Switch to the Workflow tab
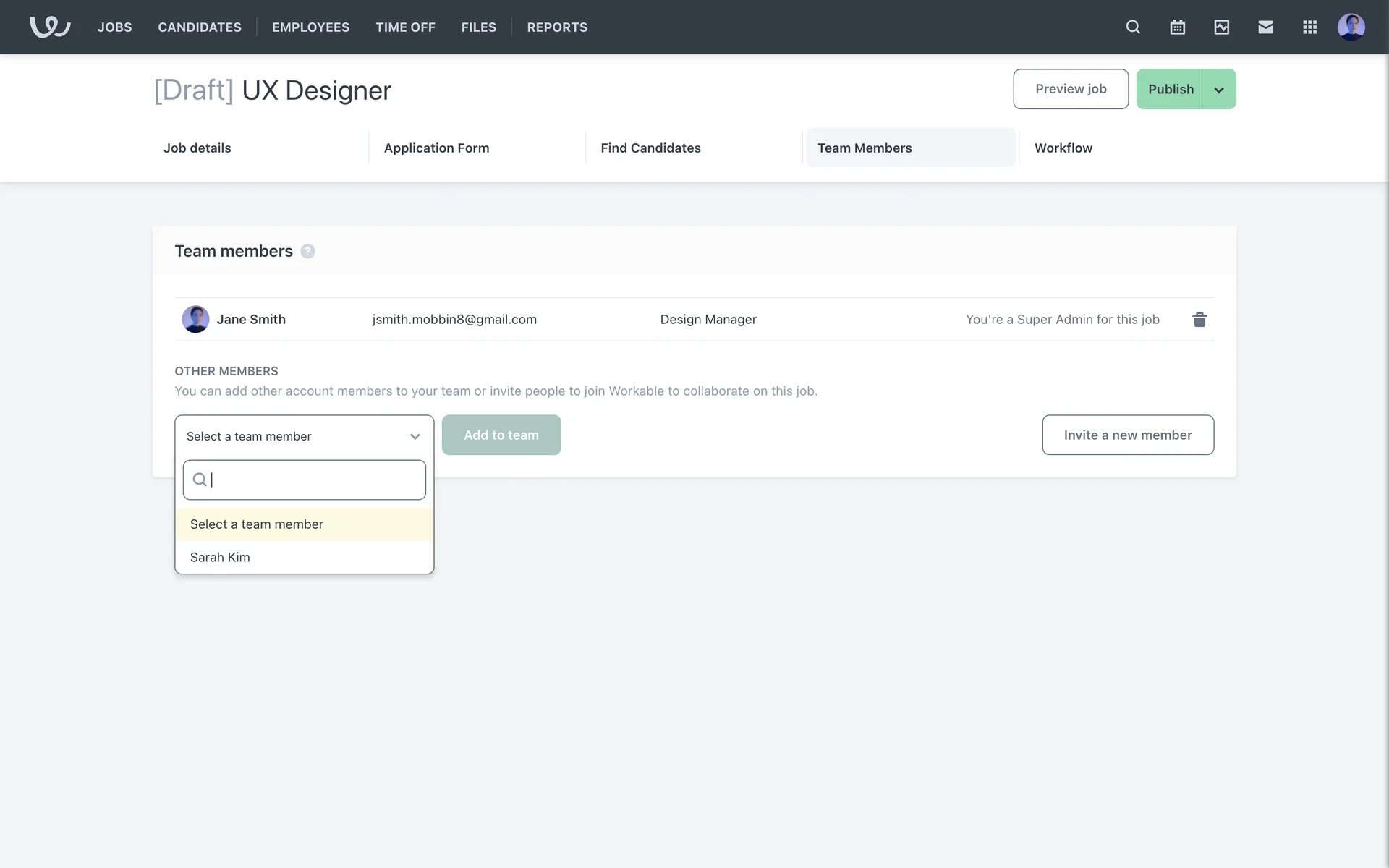This screenshot has height=868, width=1389. [x=1063, y=148]
